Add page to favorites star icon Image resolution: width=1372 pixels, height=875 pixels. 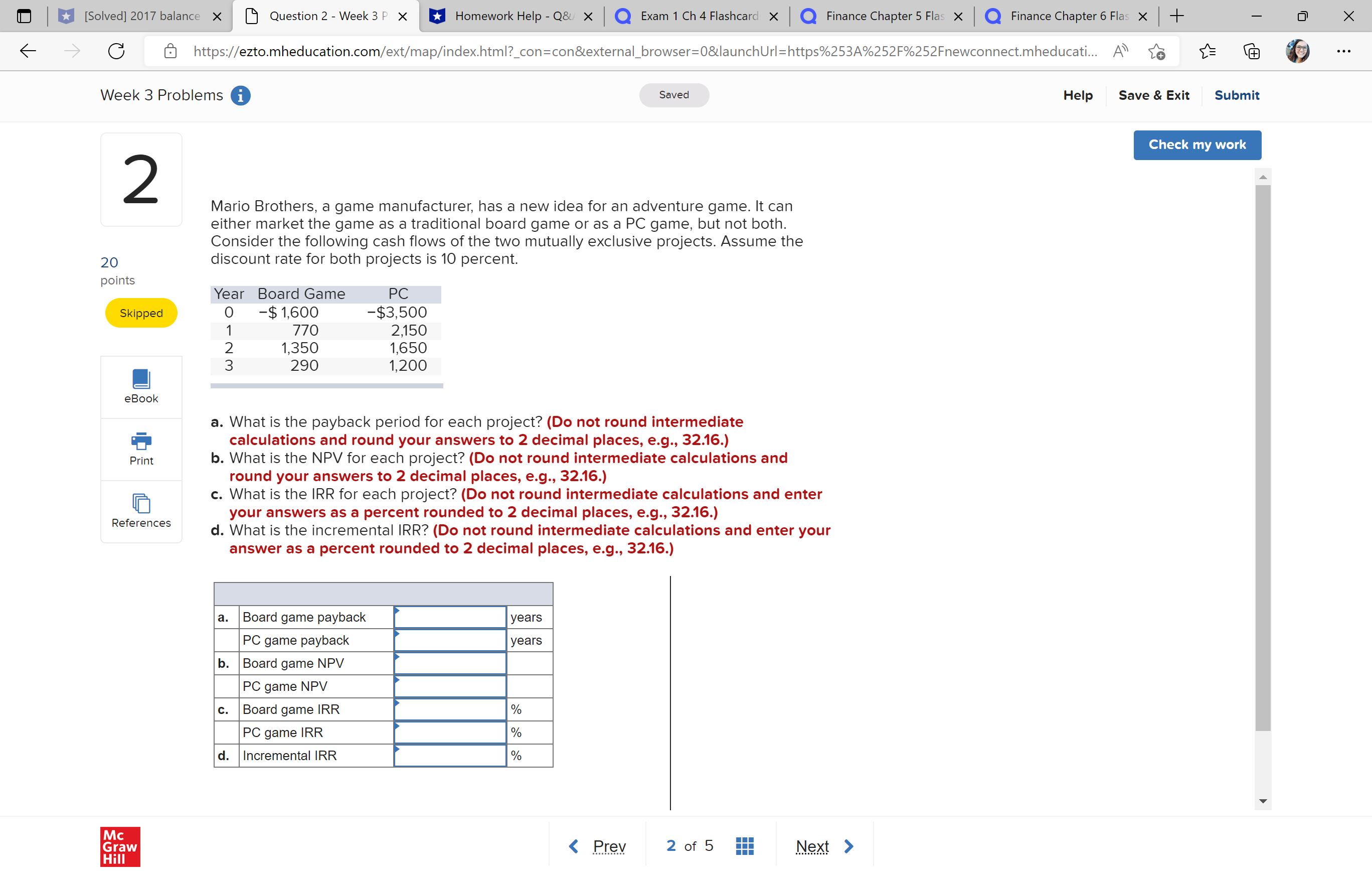(x=1156, y=51)
